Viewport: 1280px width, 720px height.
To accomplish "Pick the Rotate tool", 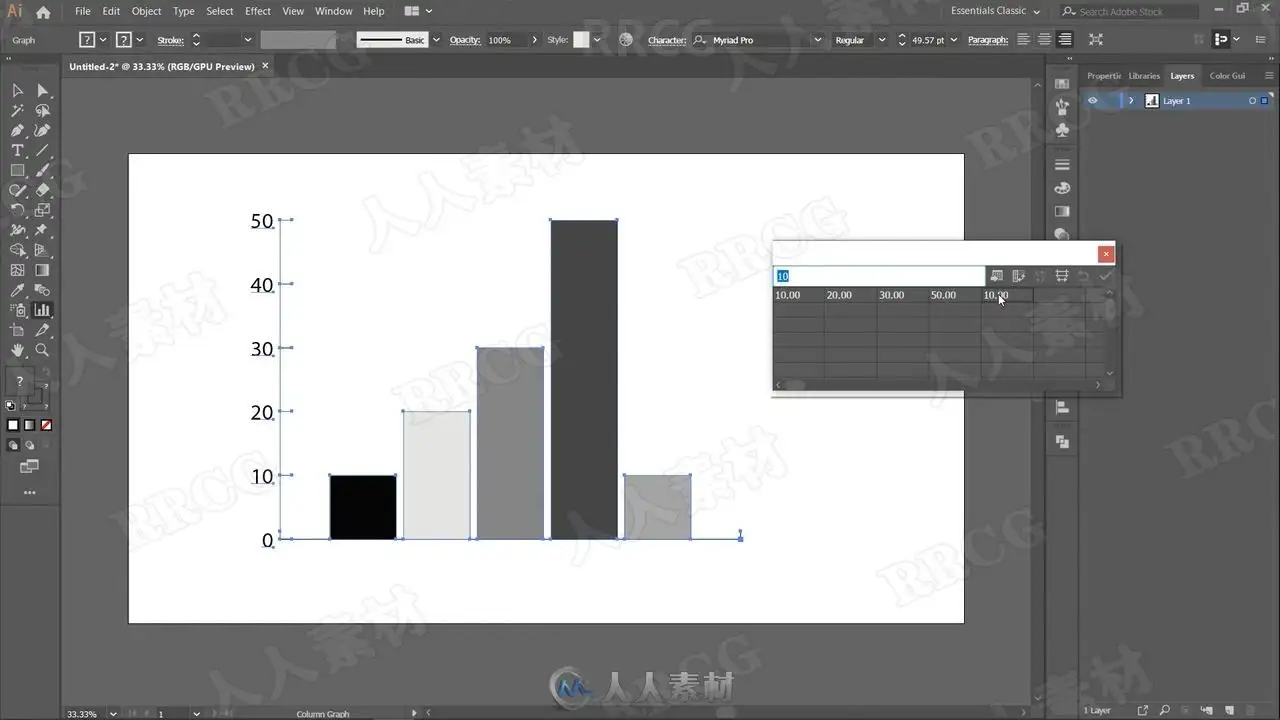I will point(17,210).
